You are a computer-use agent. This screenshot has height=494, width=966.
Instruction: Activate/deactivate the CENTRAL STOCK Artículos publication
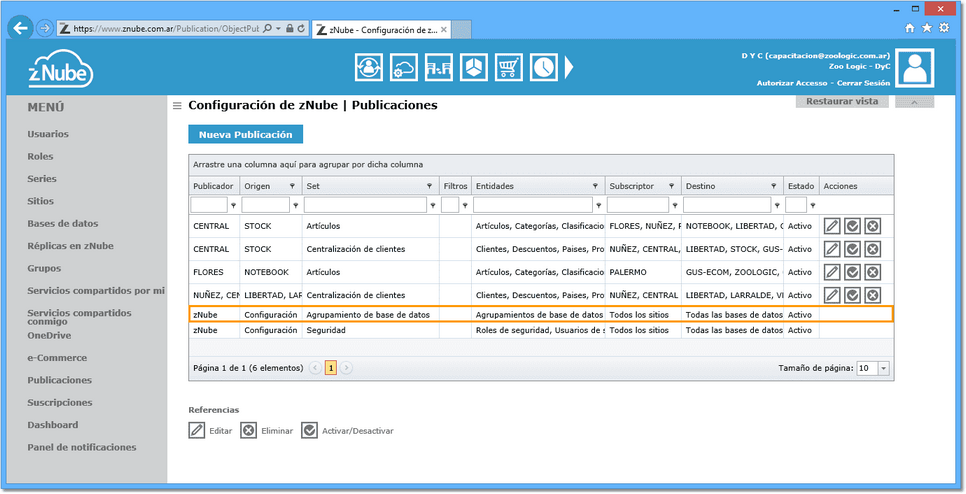[x=852, y=226]
